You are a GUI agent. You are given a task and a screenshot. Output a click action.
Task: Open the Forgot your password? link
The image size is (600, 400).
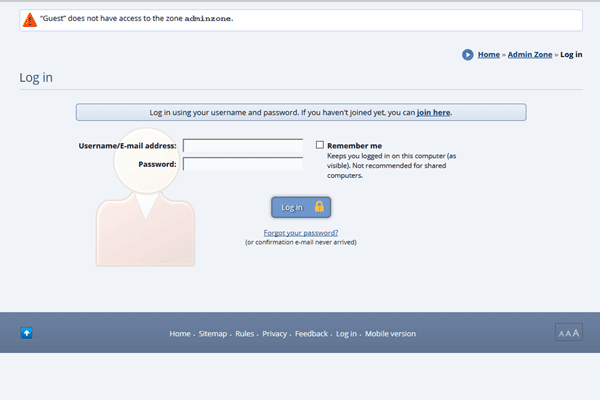[x=301, y=233]
